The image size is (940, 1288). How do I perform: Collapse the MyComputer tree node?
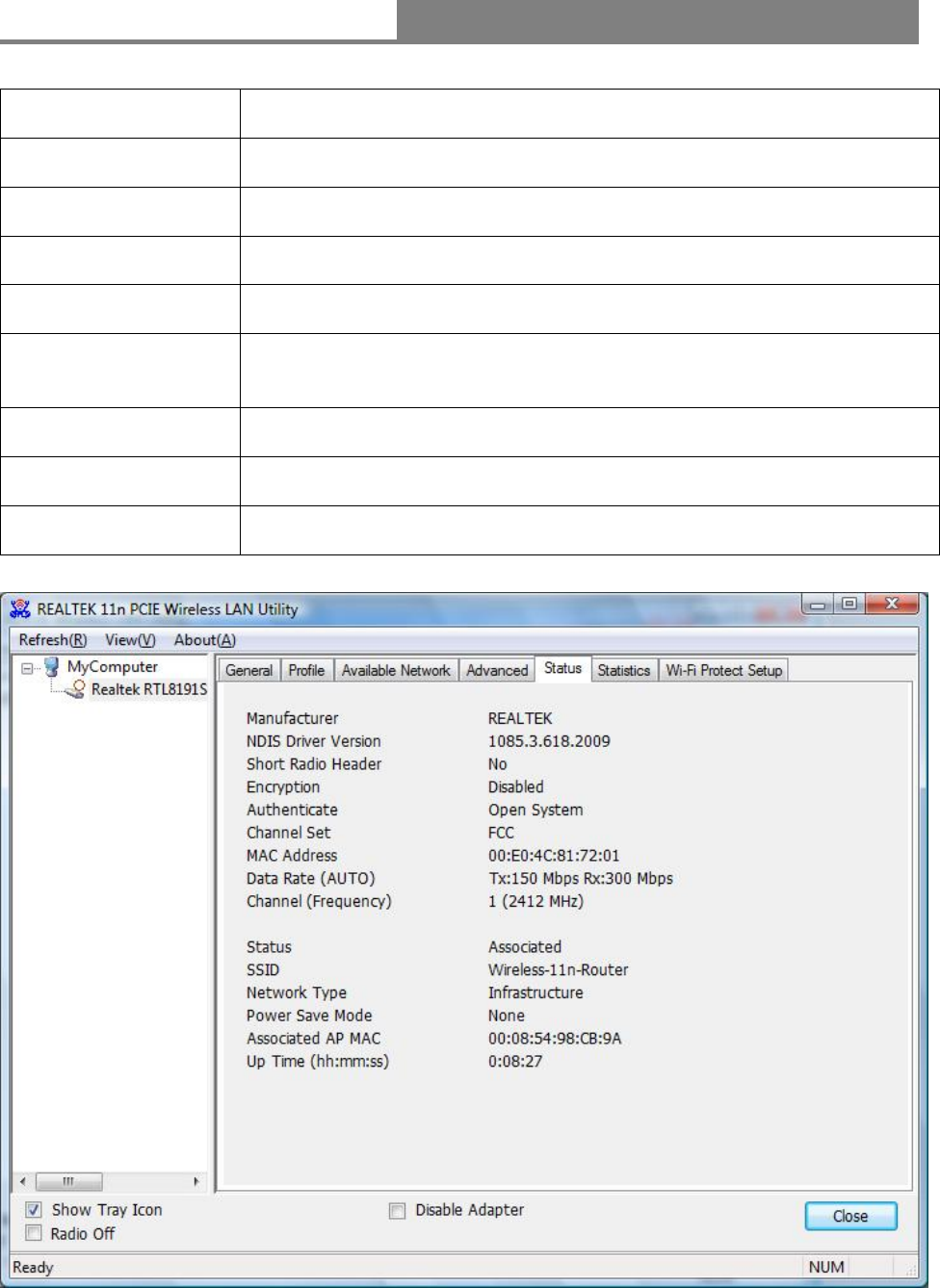pos(27,667)
